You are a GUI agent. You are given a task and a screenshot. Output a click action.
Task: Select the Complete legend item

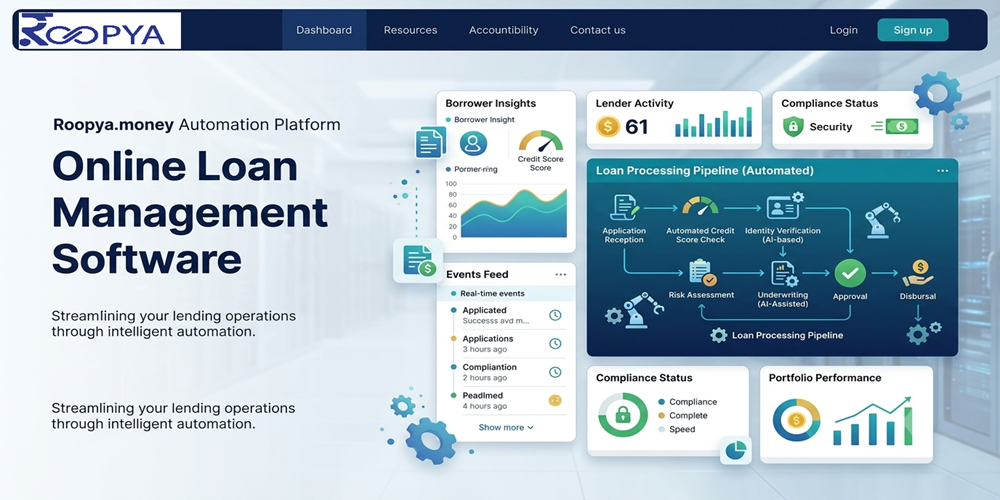pos(682,416)
